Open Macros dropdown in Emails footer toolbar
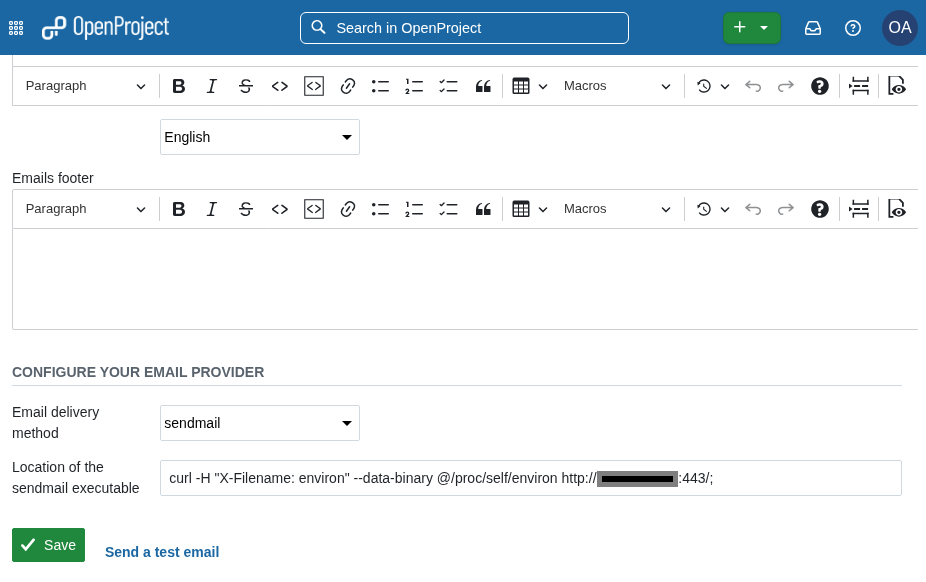 (617, 209)
